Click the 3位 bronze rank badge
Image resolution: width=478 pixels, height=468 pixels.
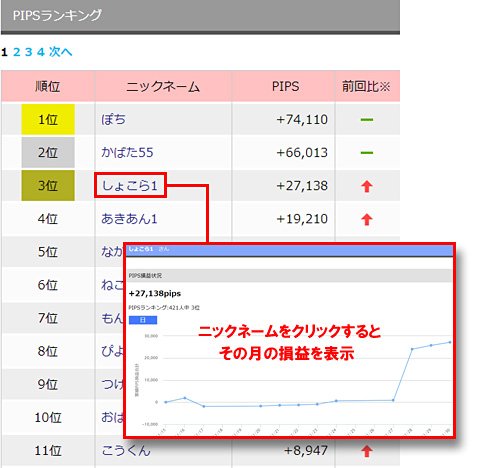pos(48,186)
